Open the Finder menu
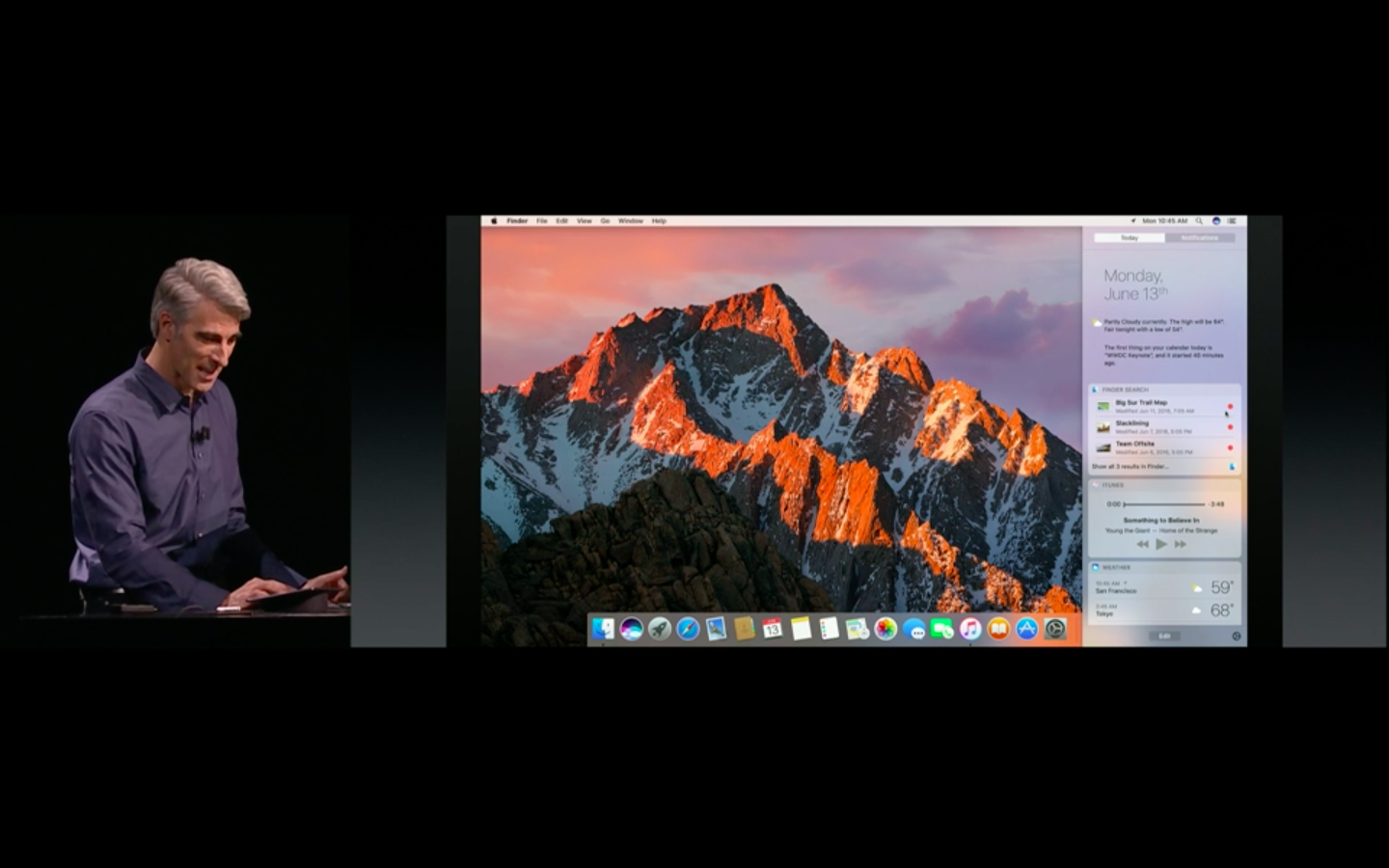1389x868 pixels. [518, 221]
